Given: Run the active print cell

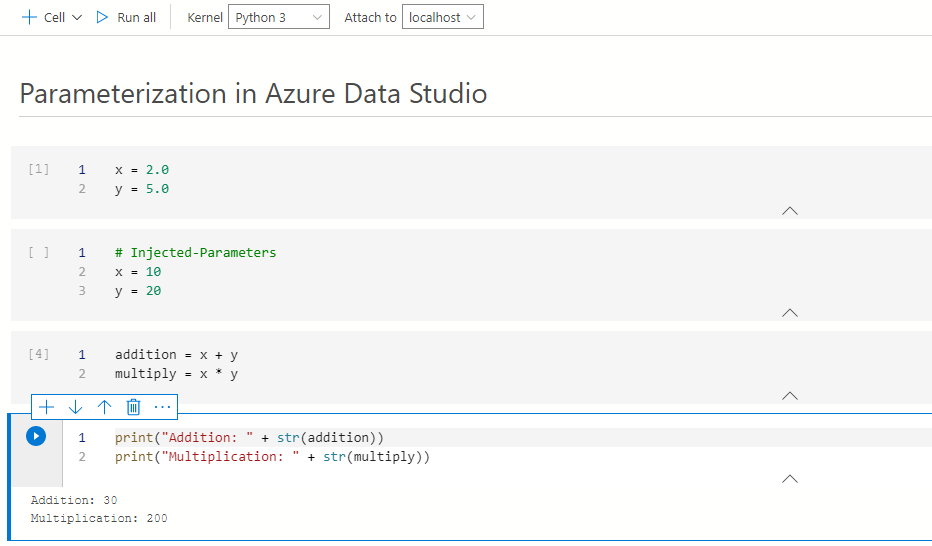Looking at the screenshot, I should (x=36, y=436).
